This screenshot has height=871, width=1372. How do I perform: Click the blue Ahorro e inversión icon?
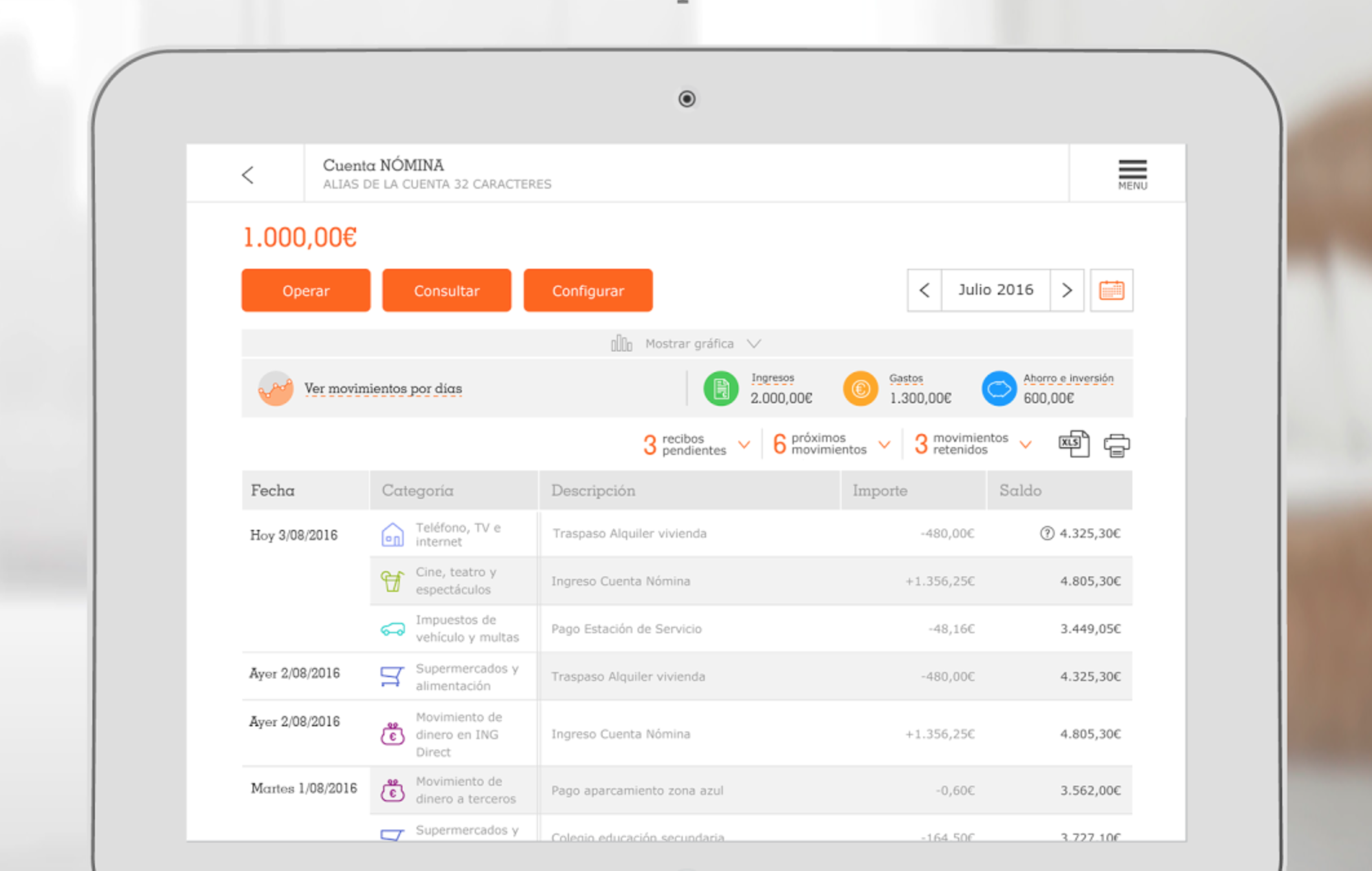coord(999,388)
